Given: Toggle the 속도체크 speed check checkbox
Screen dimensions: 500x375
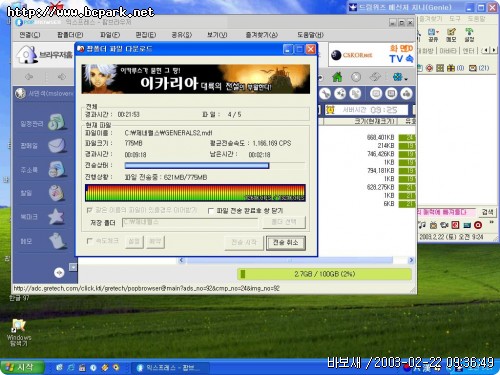Looking at the screenshot, I should point(89,241).
